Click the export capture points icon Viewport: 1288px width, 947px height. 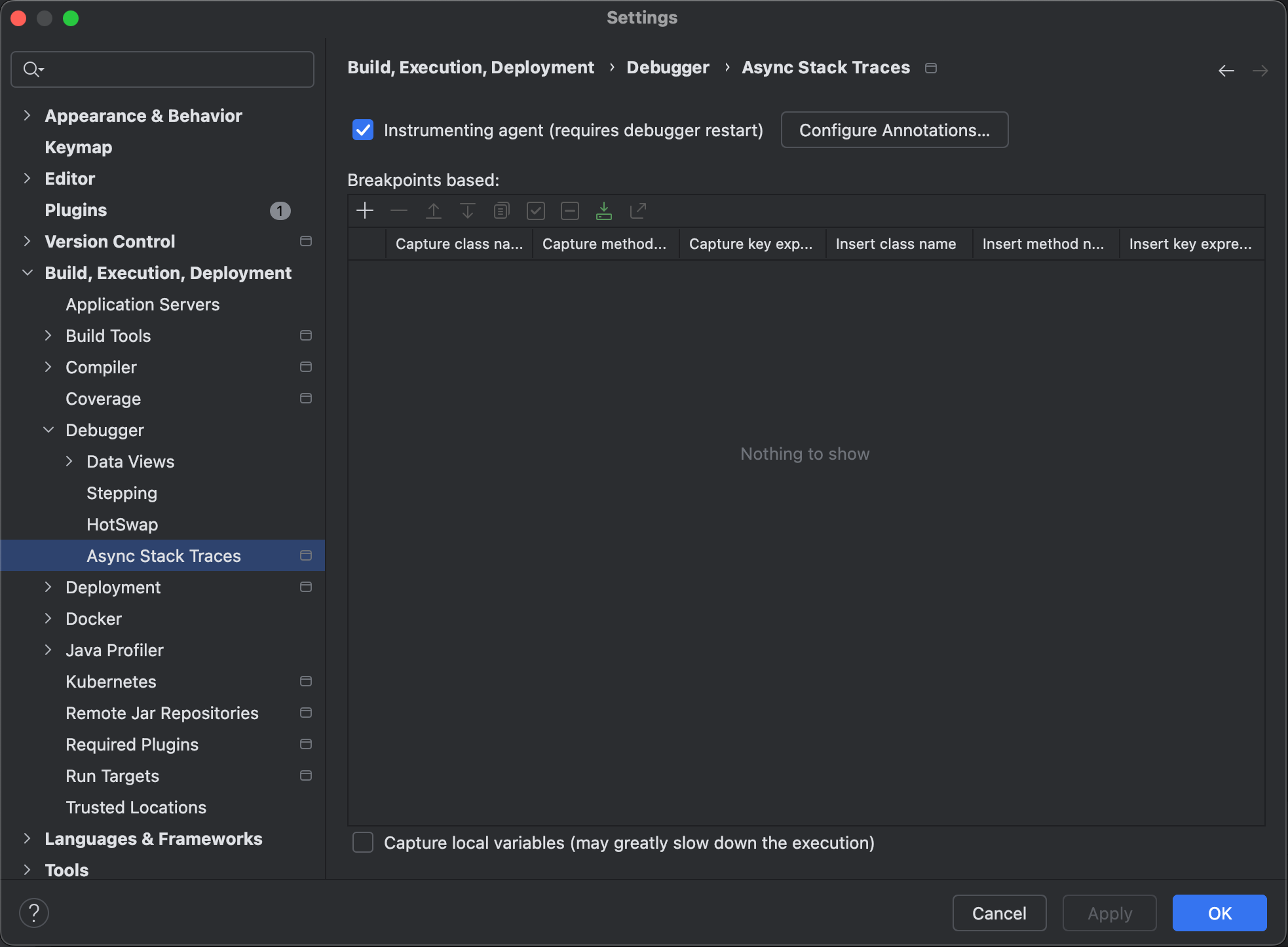click(x=638, y=210)
